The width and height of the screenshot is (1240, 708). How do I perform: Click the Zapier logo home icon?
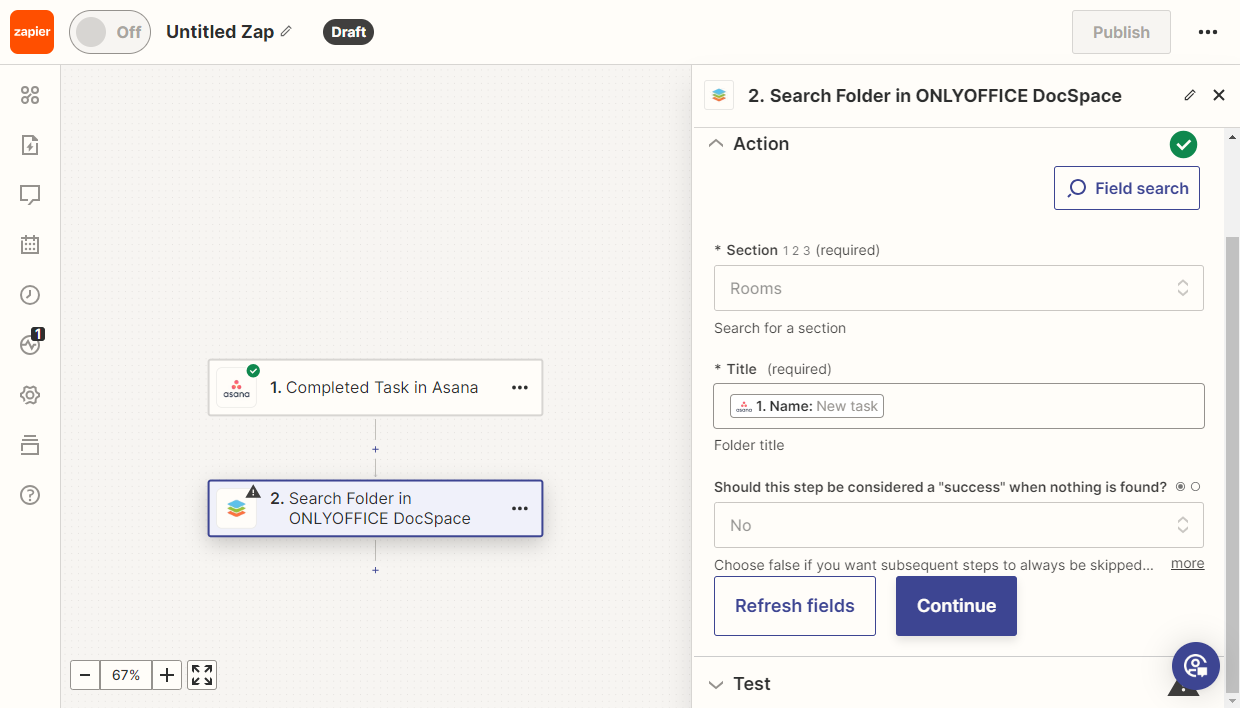pos(32,32)
